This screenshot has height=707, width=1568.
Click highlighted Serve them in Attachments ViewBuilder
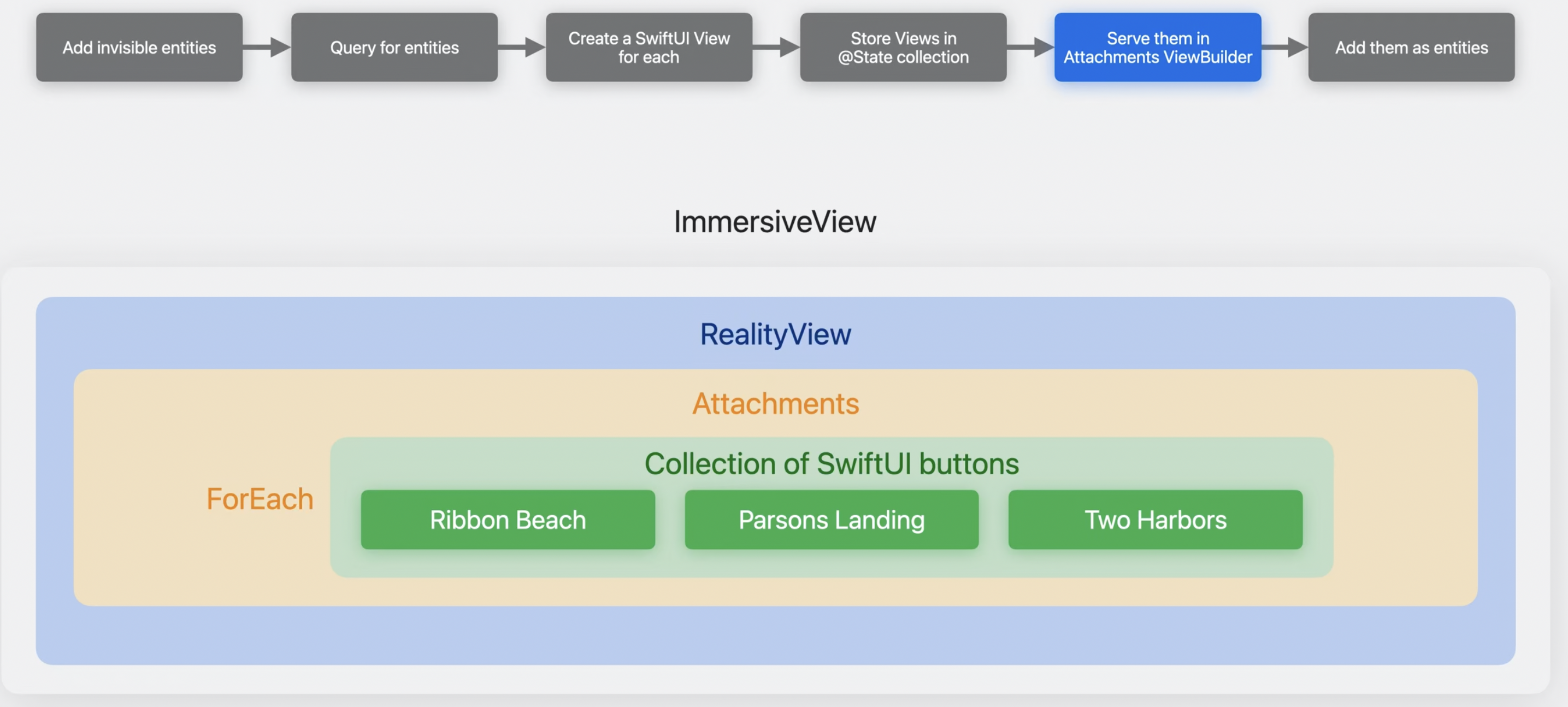(x=1157, y=48)
